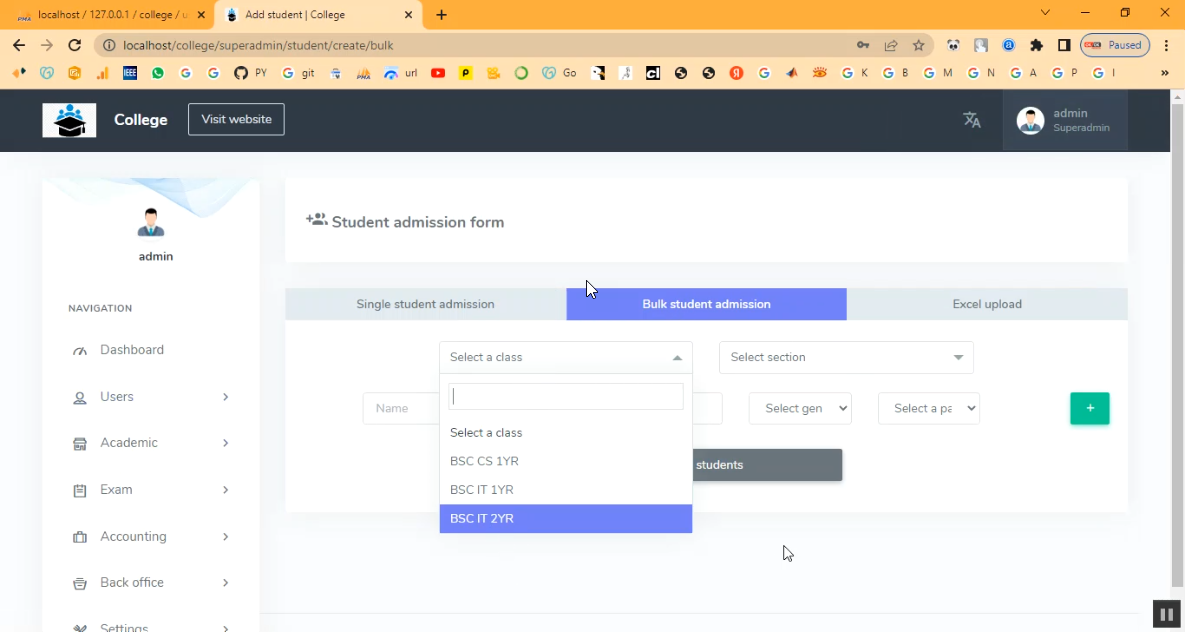Expand the Accounting submenu chevron
Screen dimensions: 1185x632
click(225, 537)
